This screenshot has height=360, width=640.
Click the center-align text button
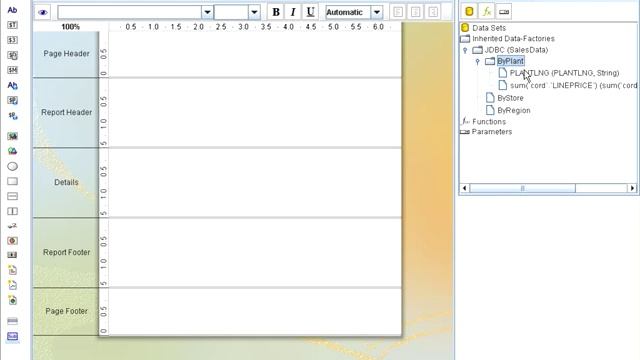pos(416,12)
